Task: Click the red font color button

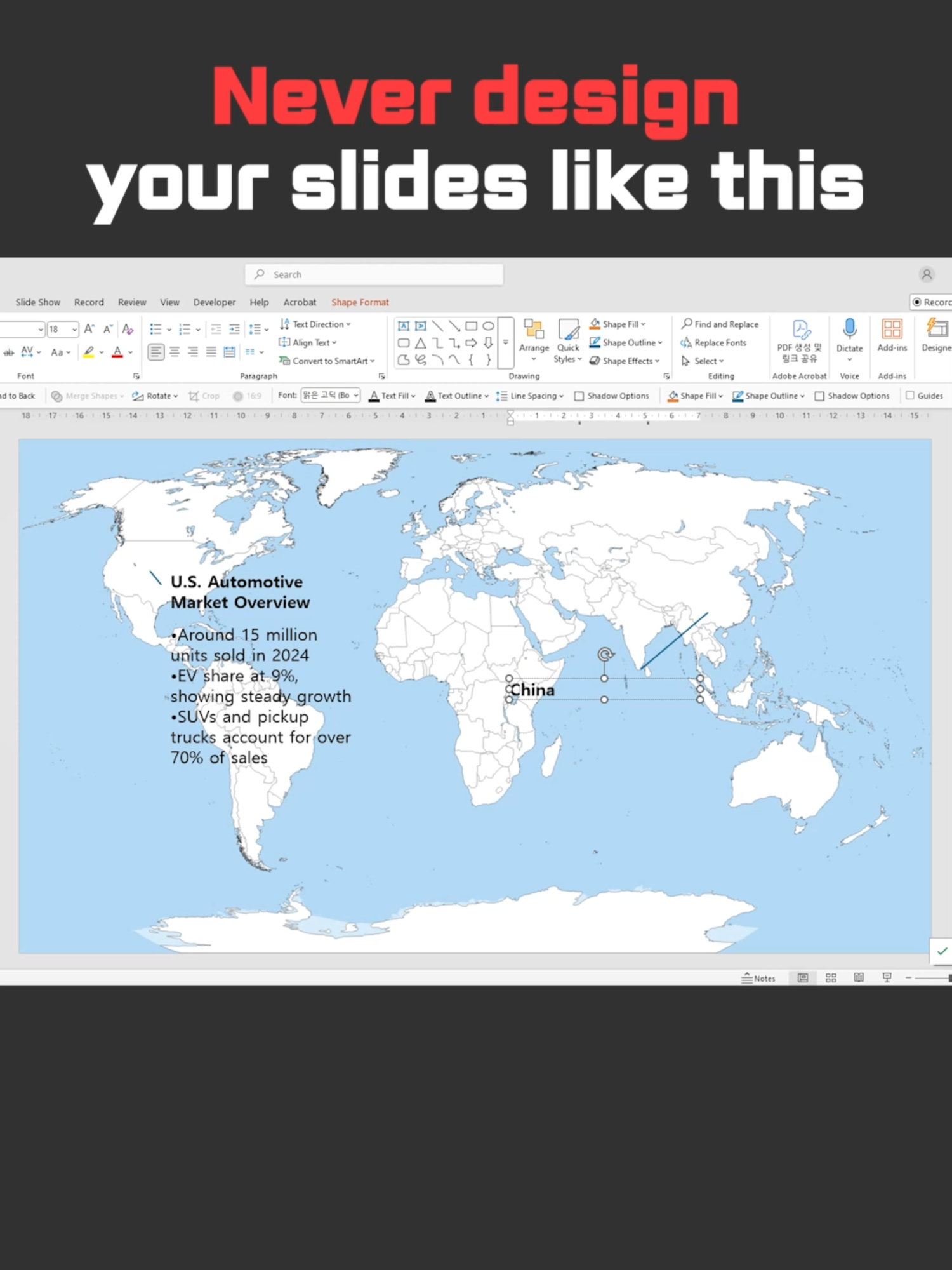Action: pyautogui.click(x=117, y=352)
